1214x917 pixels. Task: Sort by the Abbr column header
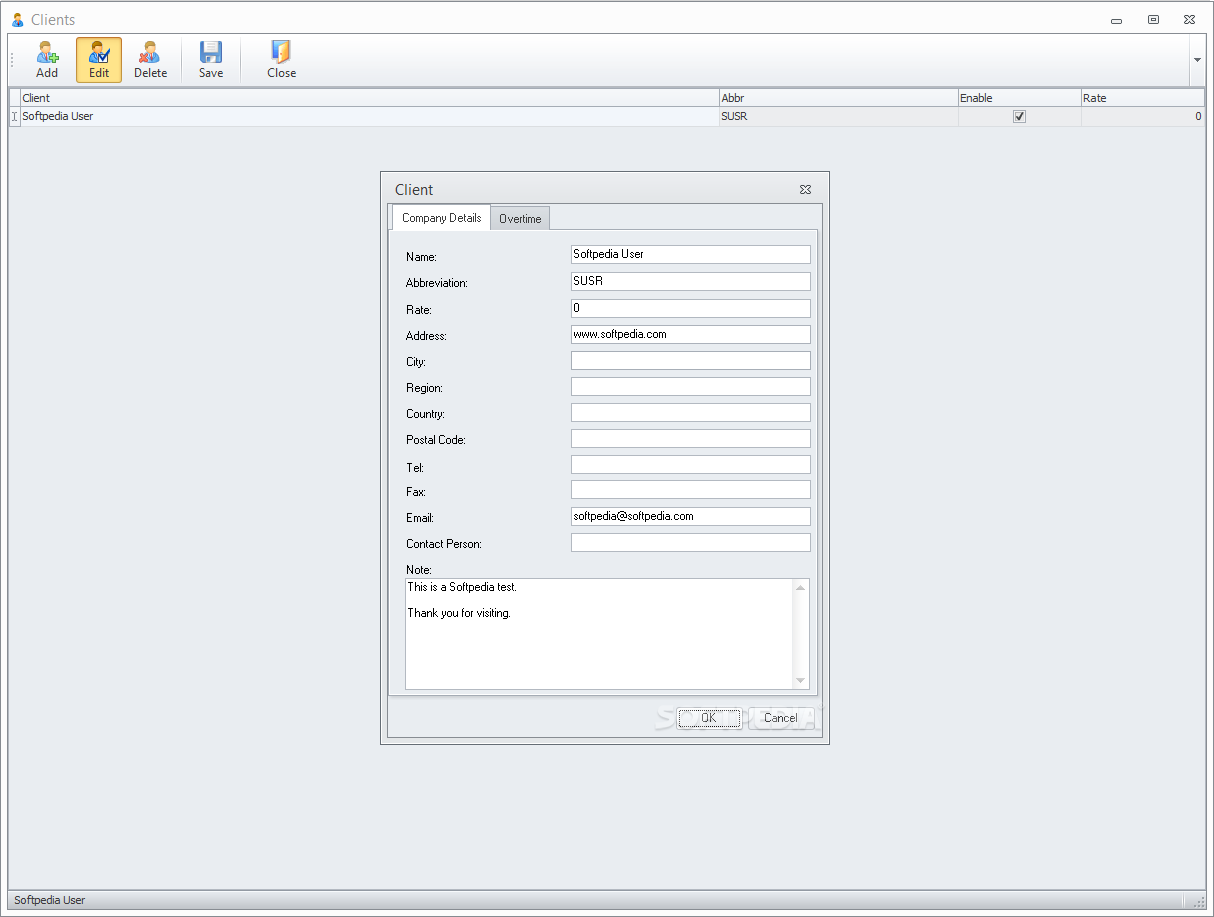coord(838,98)
